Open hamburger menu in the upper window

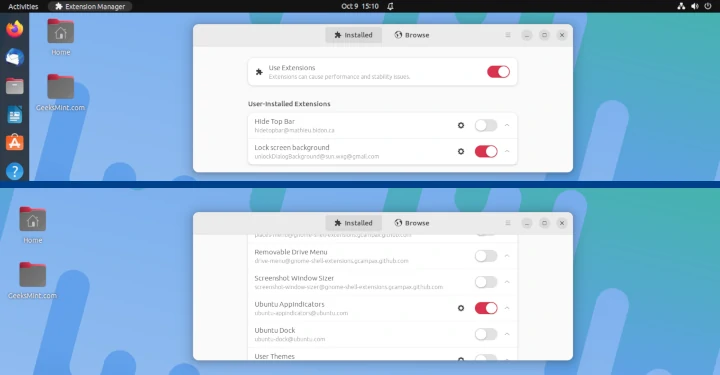click(508, 35)
